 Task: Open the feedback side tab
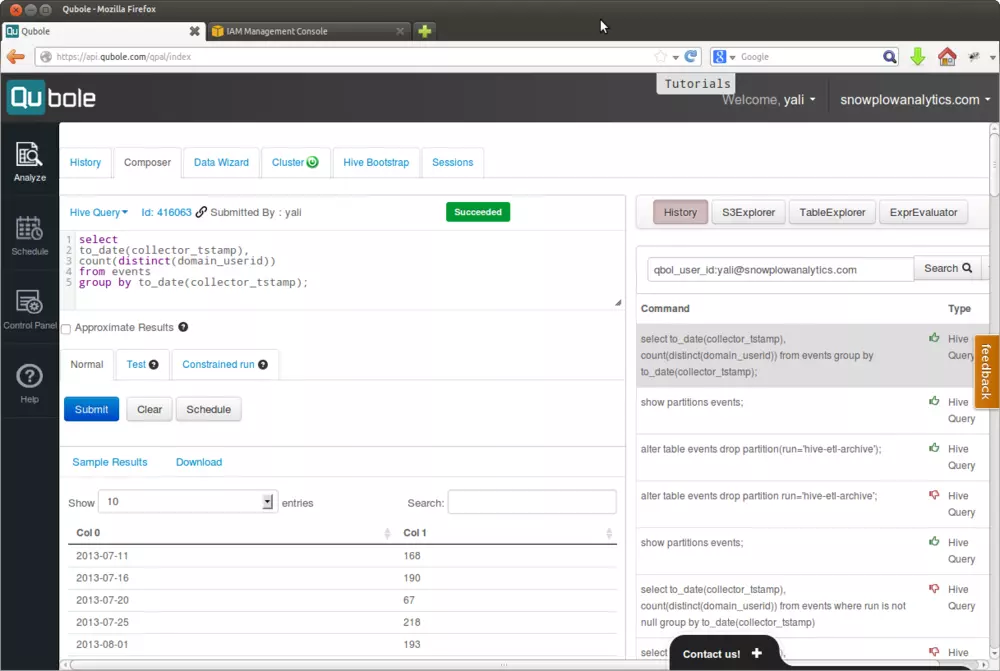pyautogui.click(x=987, y=372)
